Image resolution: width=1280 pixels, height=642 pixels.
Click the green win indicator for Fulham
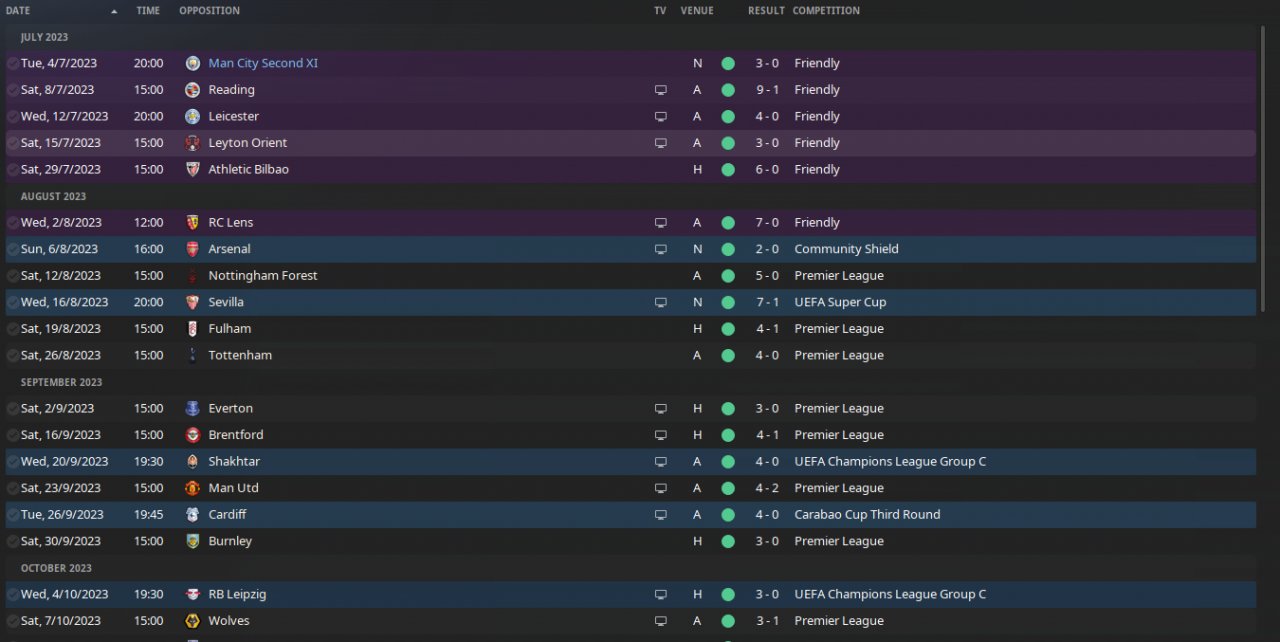[x=728, y=329]
